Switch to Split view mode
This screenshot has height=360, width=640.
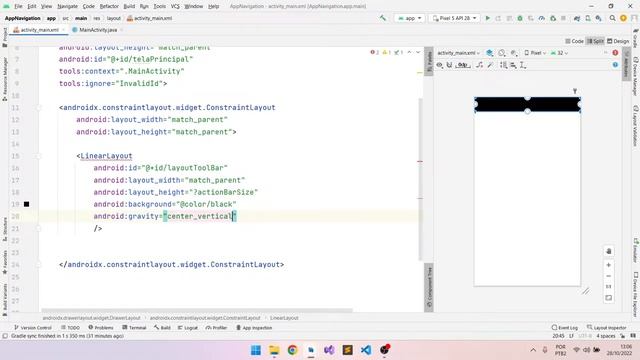coord(595,41)
